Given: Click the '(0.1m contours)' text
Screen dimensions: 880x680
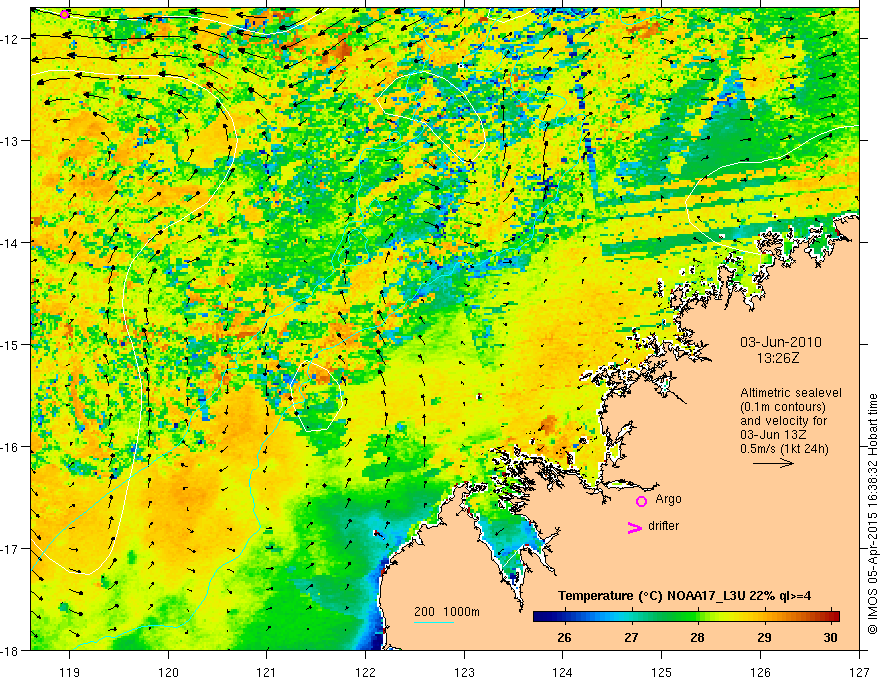Looking at the screenshot, I should [x=783, y=407].
